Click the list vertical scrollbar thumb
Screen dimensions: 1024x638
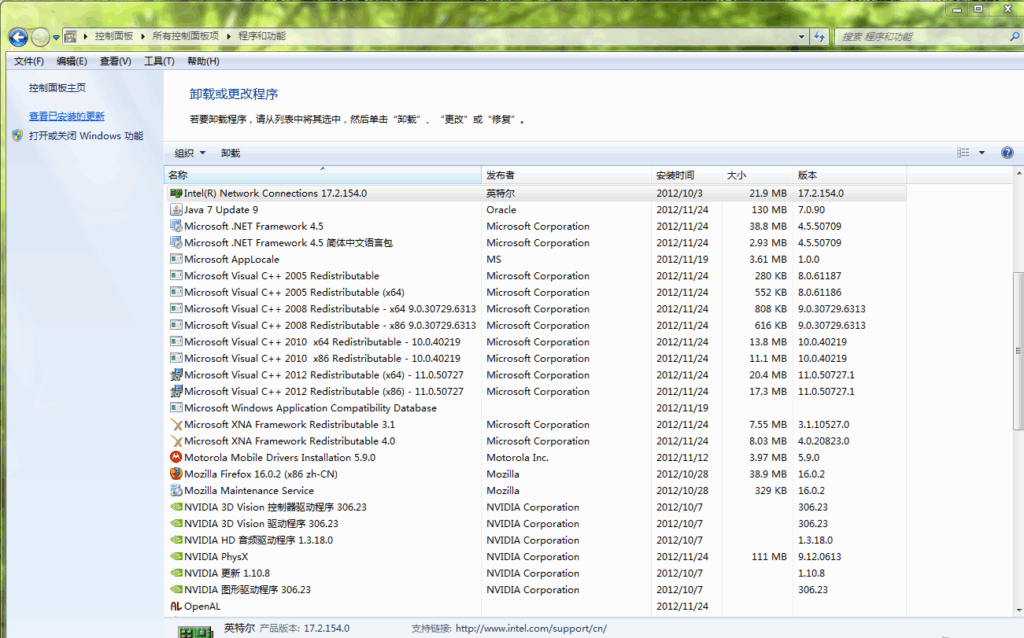(1018, 351)
